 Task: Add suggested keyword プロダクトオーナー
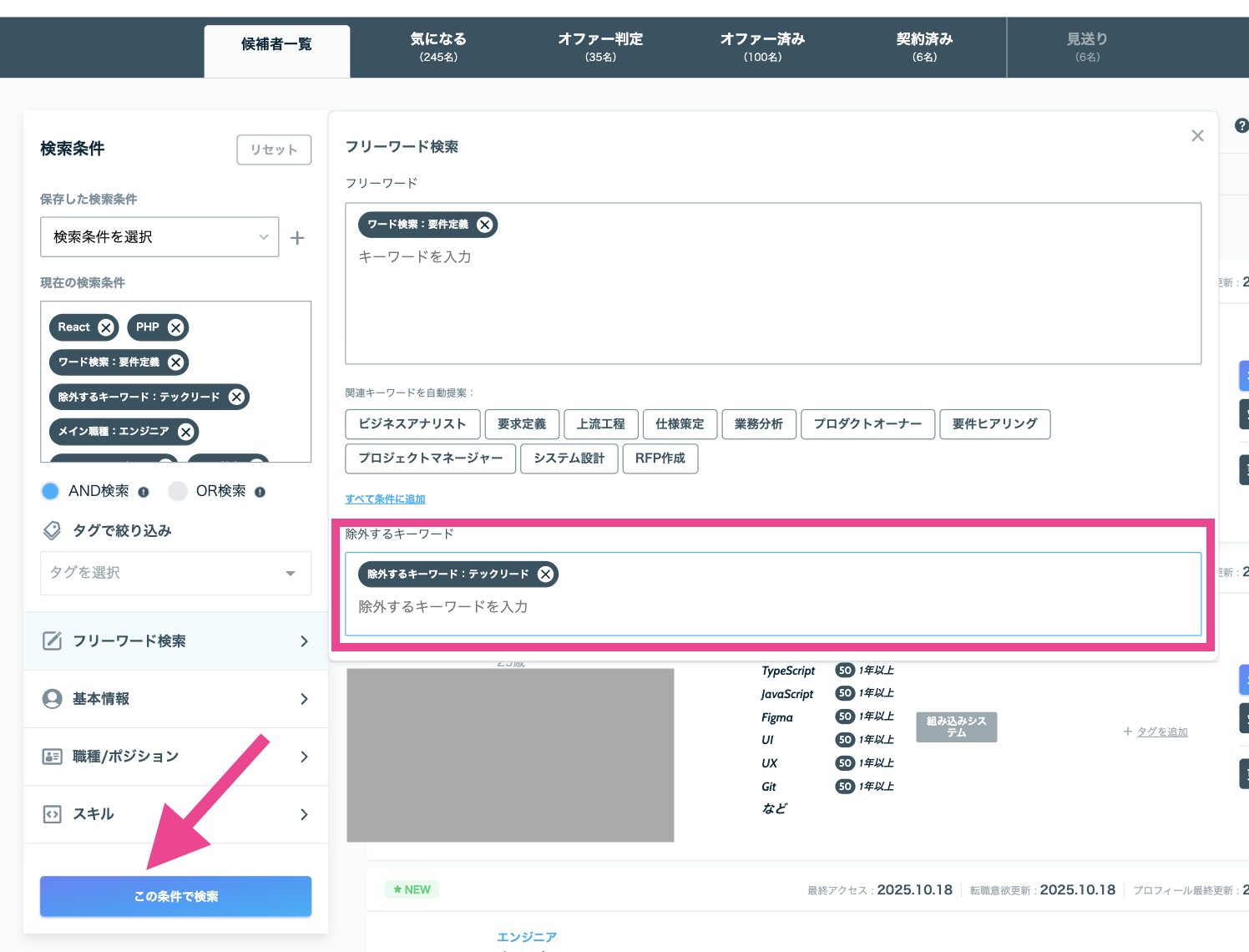(x=867, y=424)
